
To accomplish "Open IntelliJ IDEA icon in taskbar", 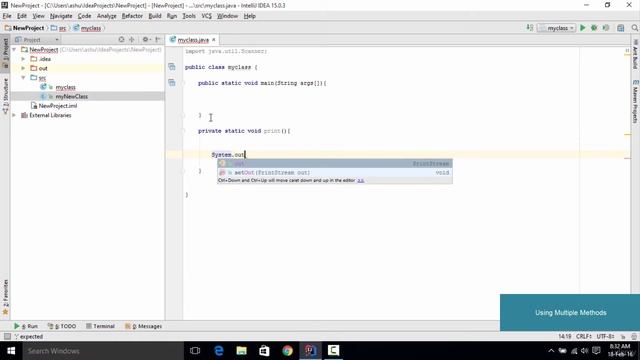I will click(310, 351).
